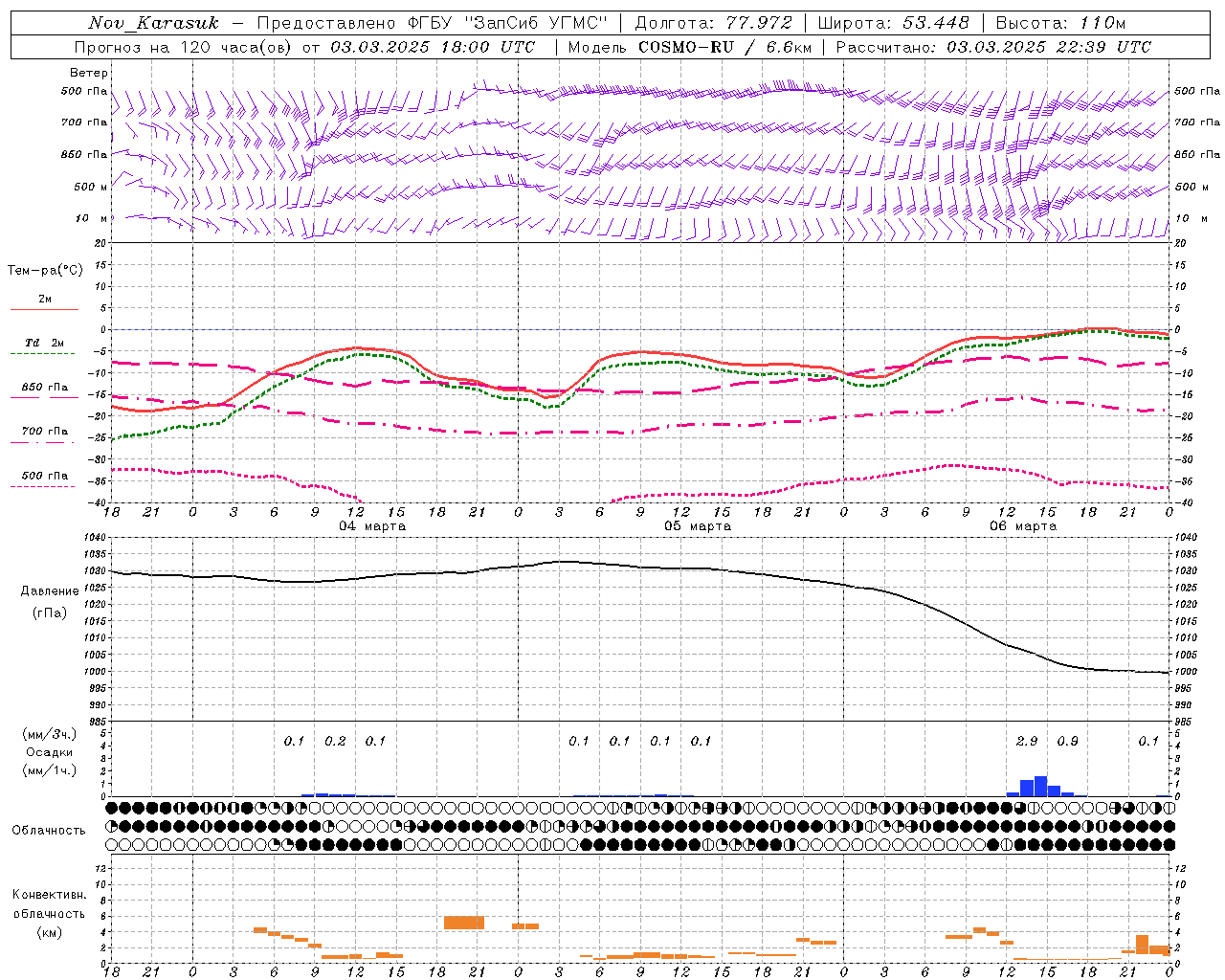This screenshot has width=1225, height=980.
Task: Click the latitude value Широта: 53.448
Action: point(894,23)
